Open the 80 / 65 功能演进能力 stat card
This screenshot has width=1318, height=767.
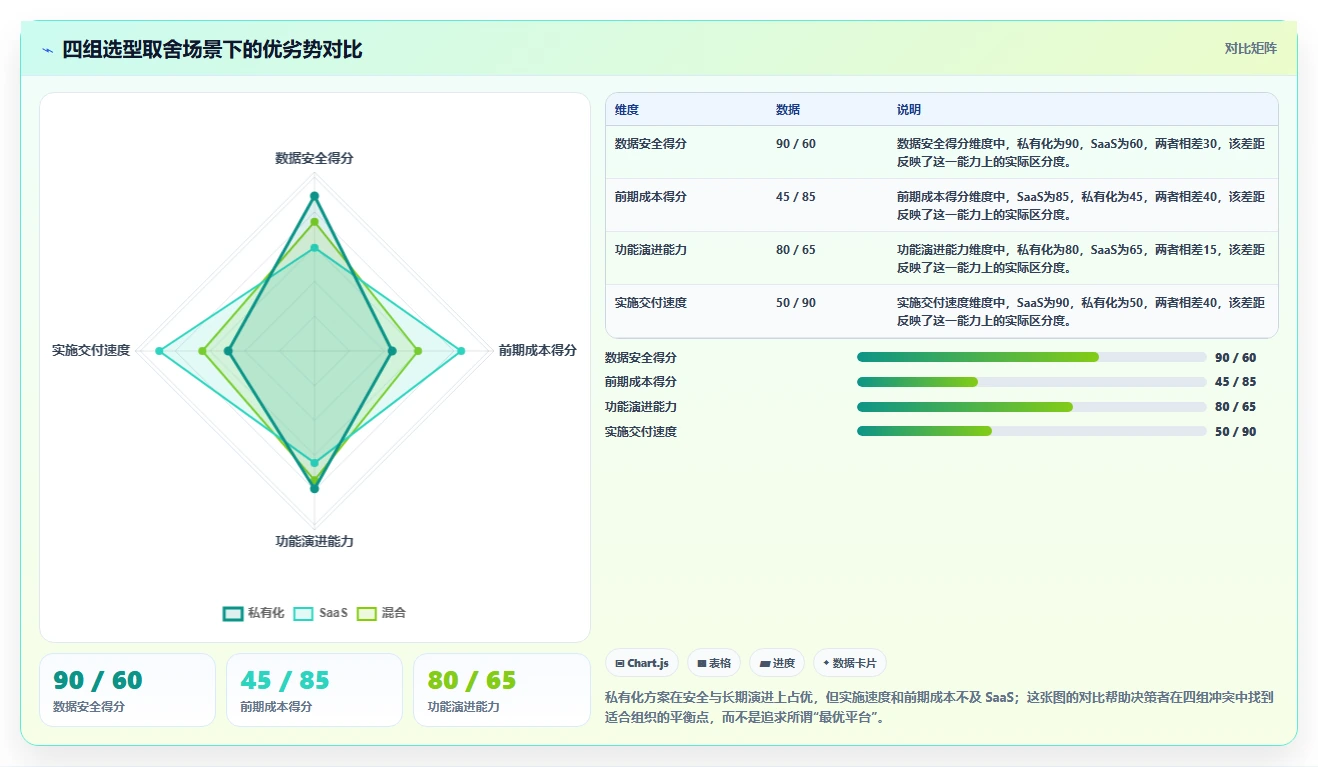coord(502,690)
